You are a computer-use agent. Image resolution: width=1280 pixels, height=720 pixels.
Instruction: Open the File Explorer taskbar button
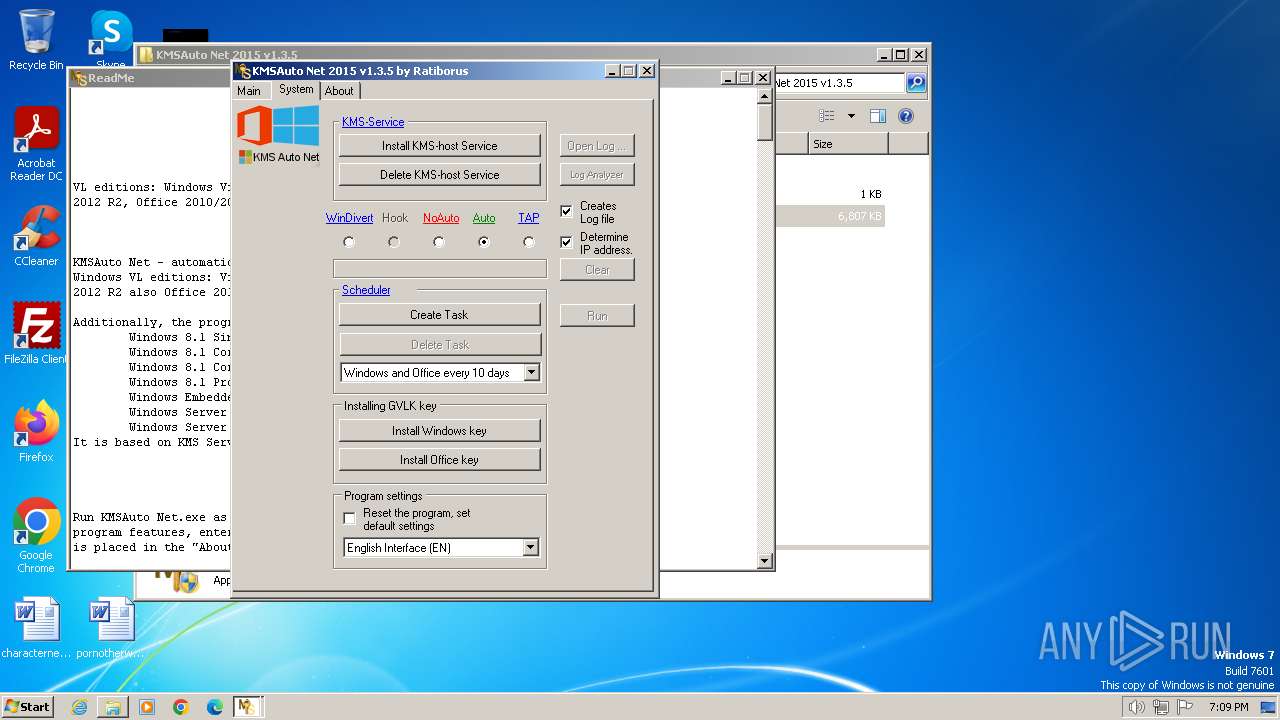click(113, 707)
